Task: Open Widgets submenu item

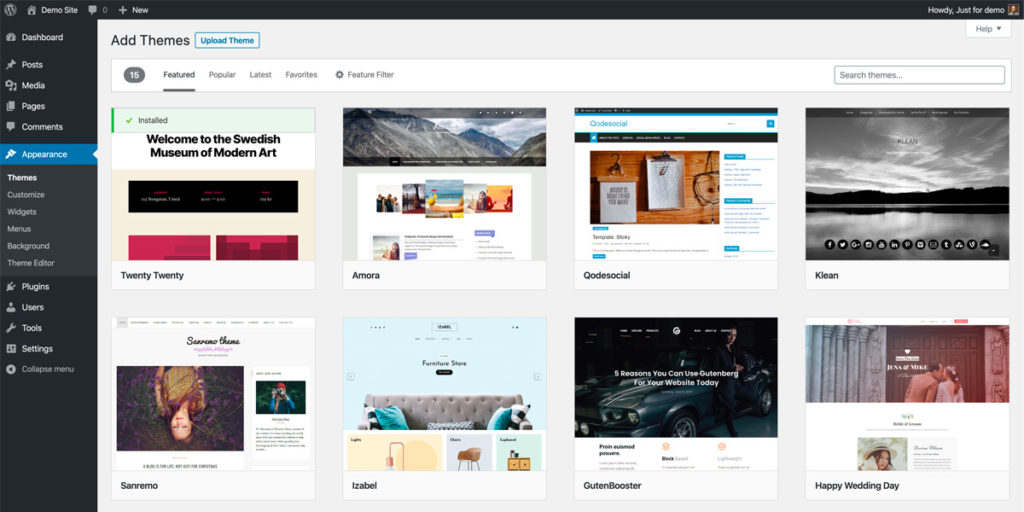Action: coord(22,212)
